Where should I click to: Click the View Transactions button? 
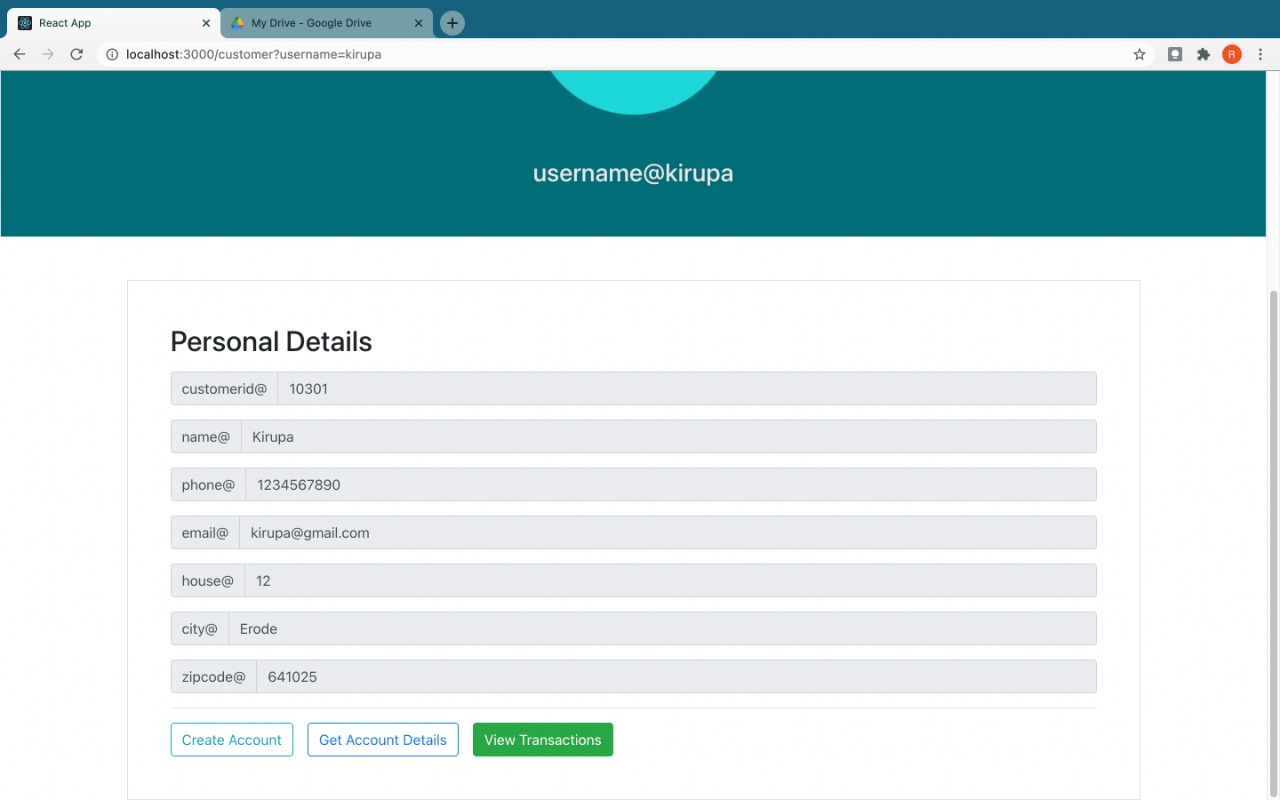tap(542, 740)
